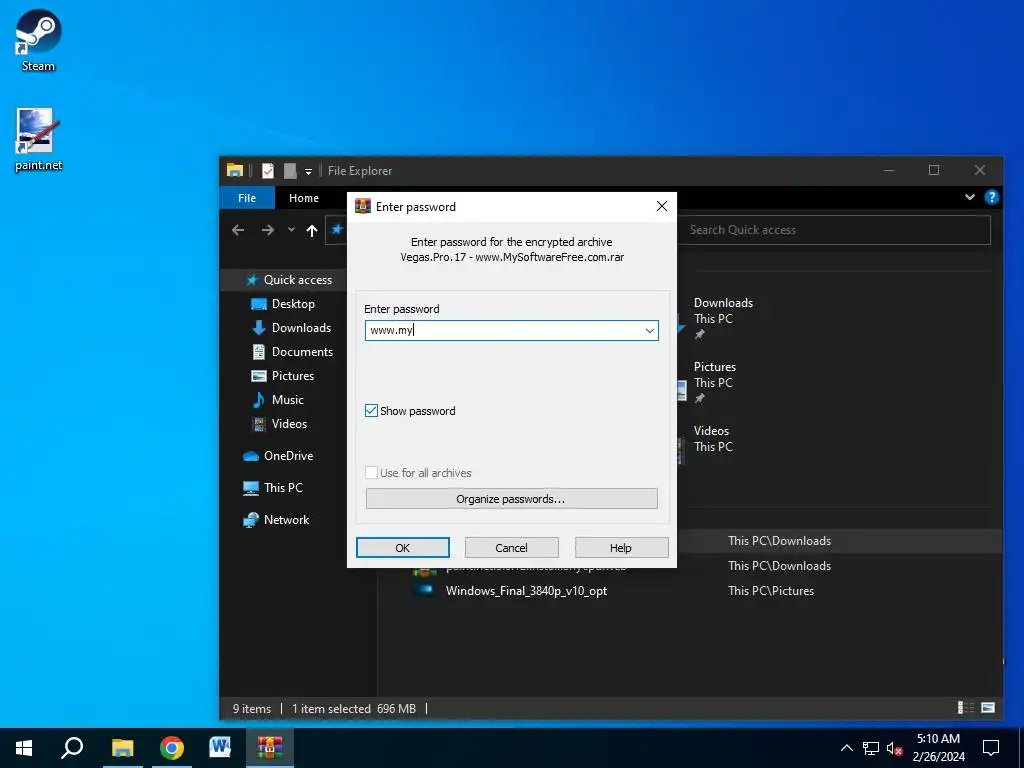Open the Customize Quick Access Toolbar dropdown
The width and height of the screenshot is (1024, 768).
pos(308,172)
